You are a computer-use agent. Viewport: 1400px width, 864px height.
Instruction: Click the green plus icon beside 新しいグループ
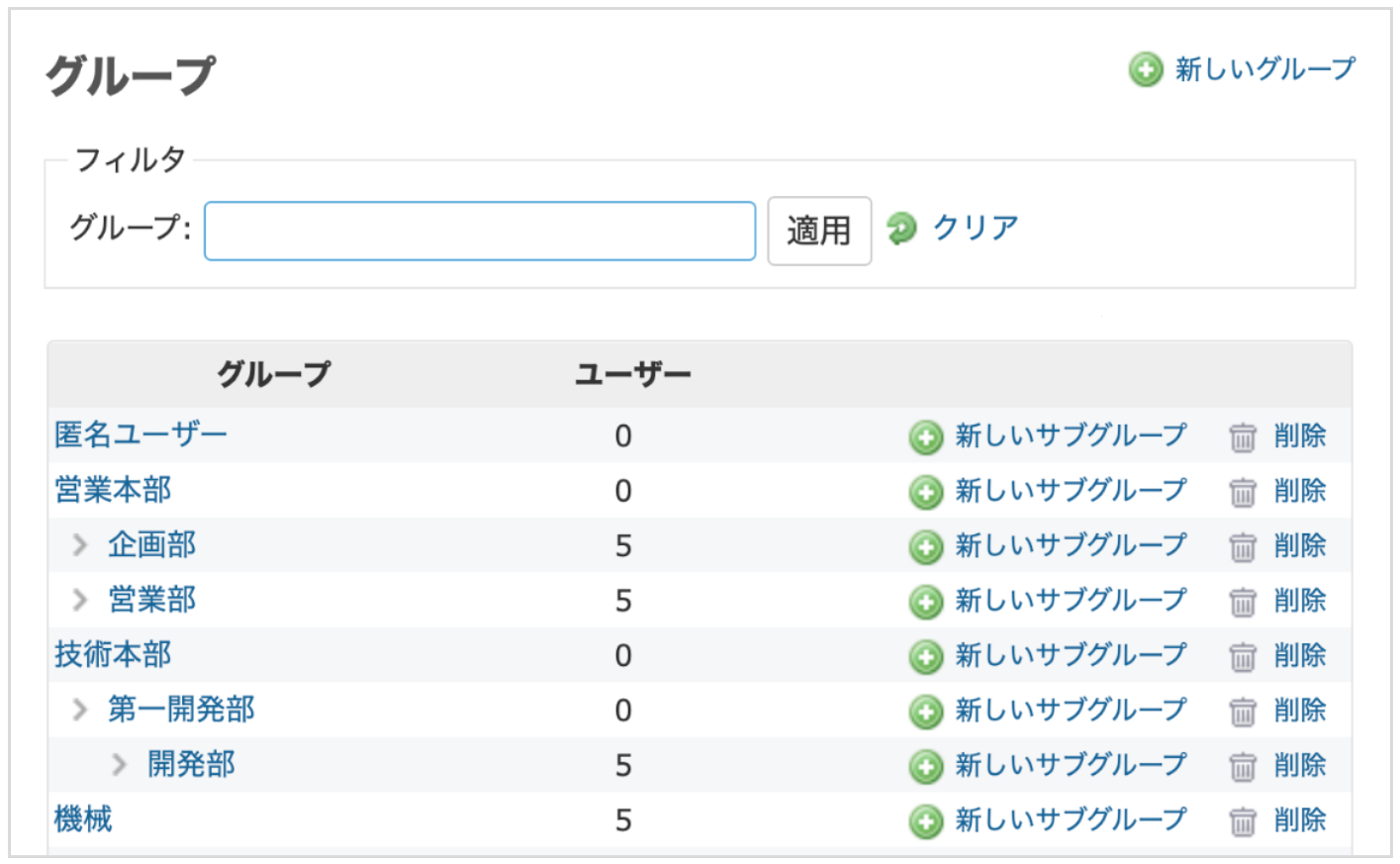coord(1145,69)
